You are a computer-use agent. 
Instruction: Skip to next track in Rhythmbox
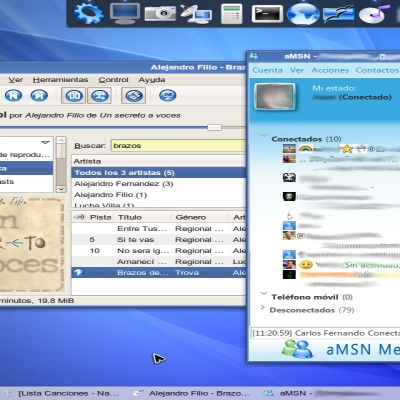(x=39, y=96)
